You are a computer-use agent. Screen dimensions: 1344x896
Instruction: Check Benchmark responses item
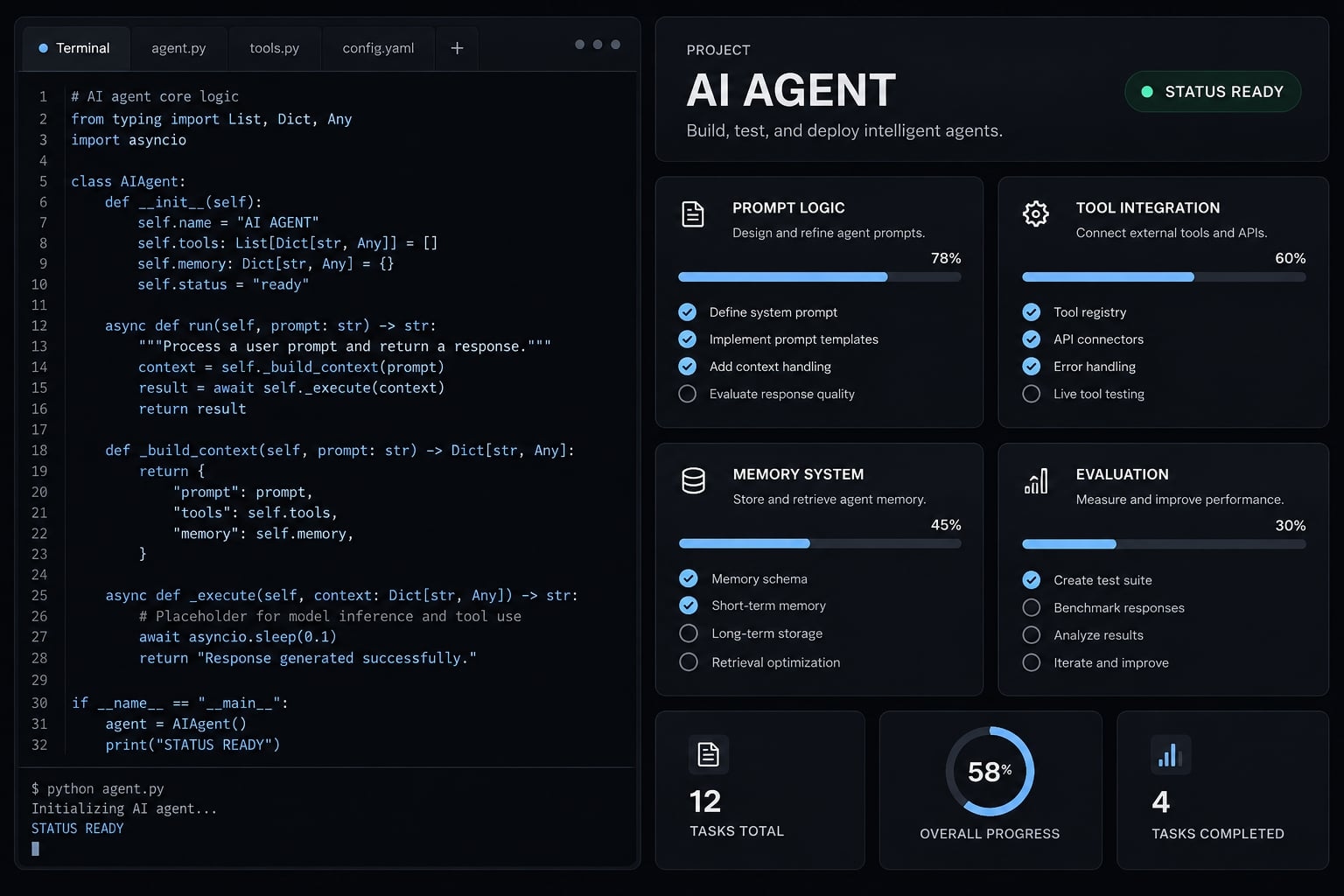(x=1032, y=608)
